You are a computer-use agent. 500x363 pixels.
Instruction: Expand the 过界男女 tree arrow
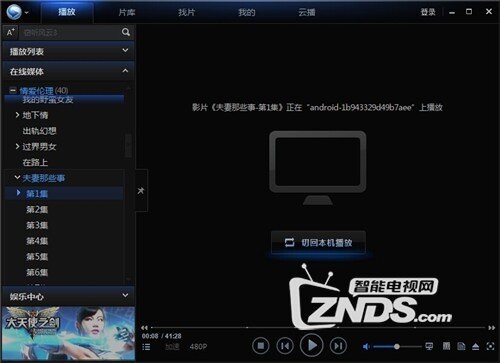(17, 146)
